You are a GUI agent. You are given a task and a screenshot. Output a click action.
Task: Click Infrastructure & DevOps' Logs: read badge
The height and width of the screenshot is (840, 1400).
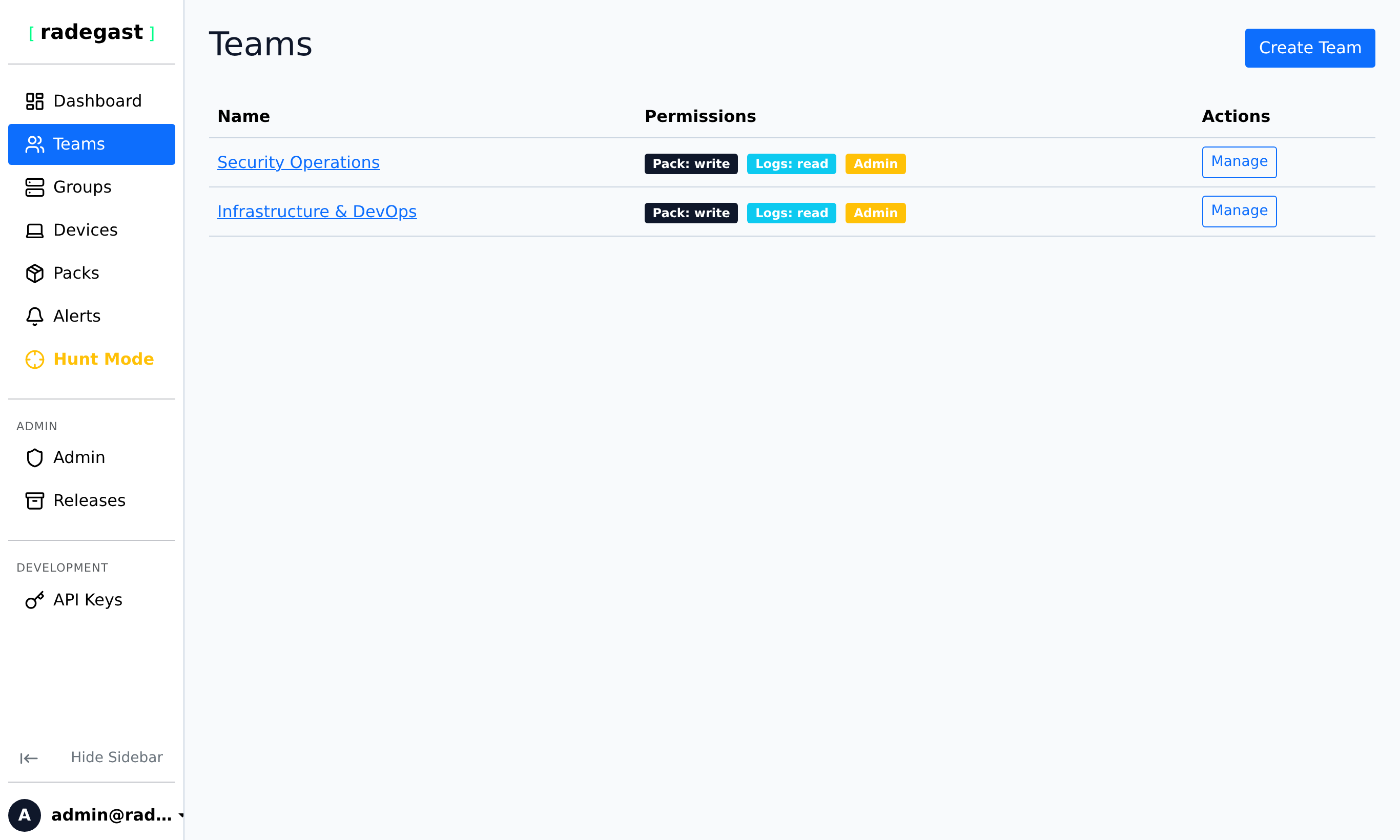pos(791,214)
